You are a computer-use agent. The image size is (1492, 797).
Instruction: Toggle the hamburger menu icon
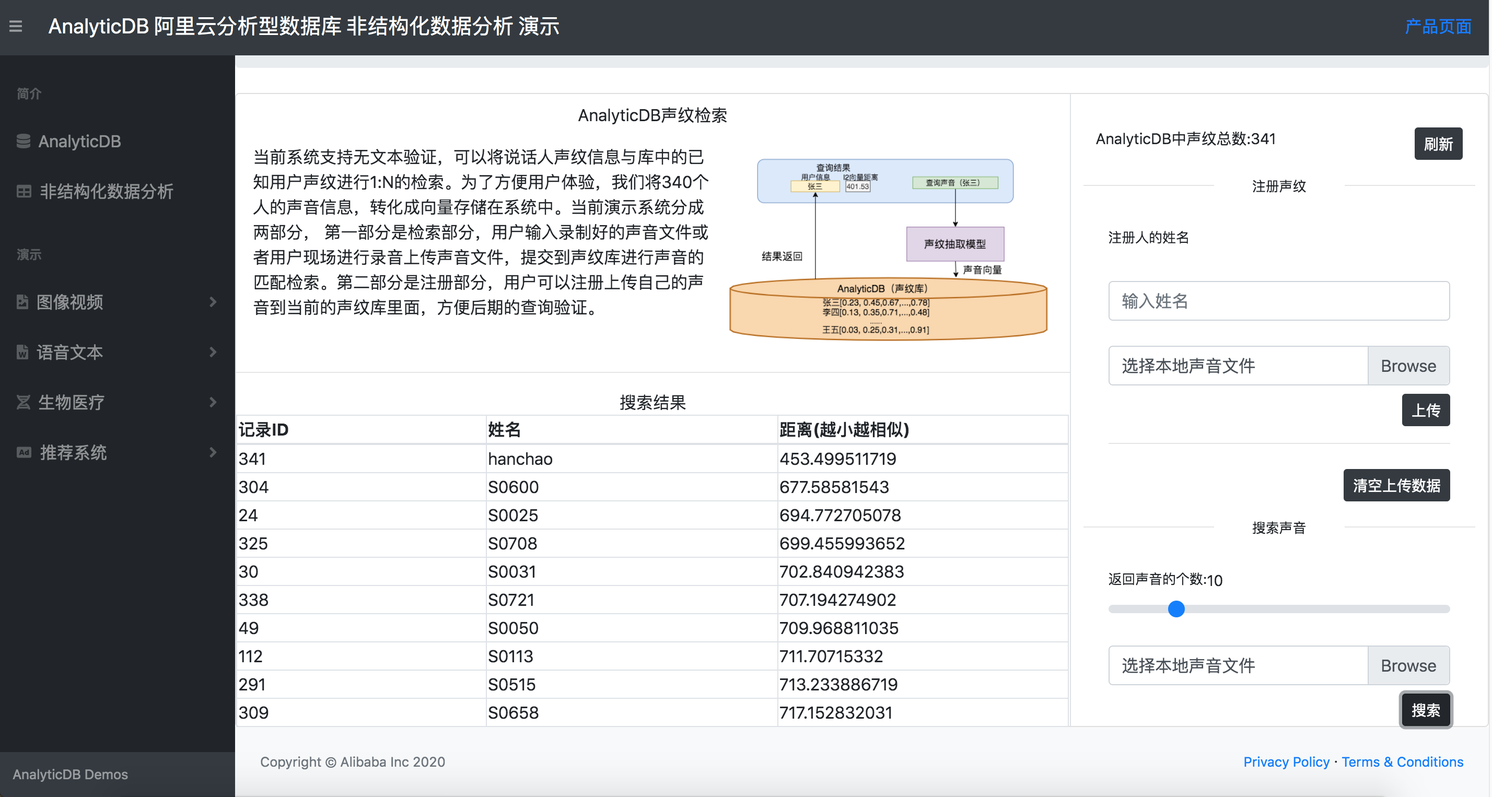tap(15, 27)
